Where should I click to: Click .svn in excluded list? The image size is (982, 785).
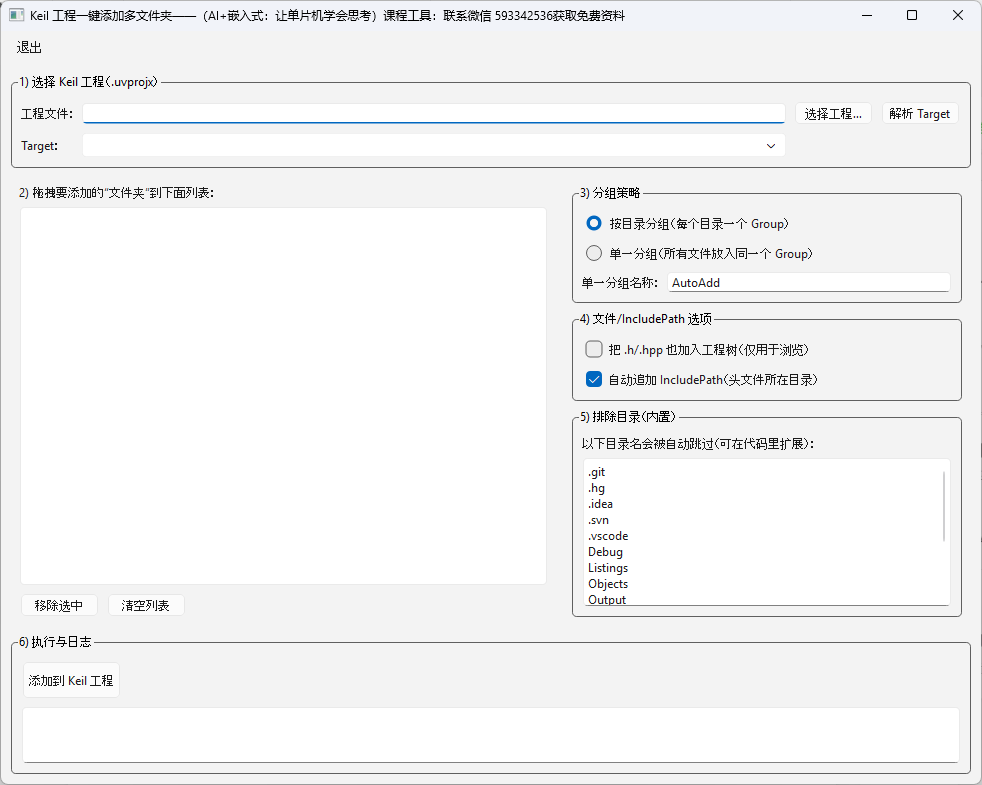(598, 520)
